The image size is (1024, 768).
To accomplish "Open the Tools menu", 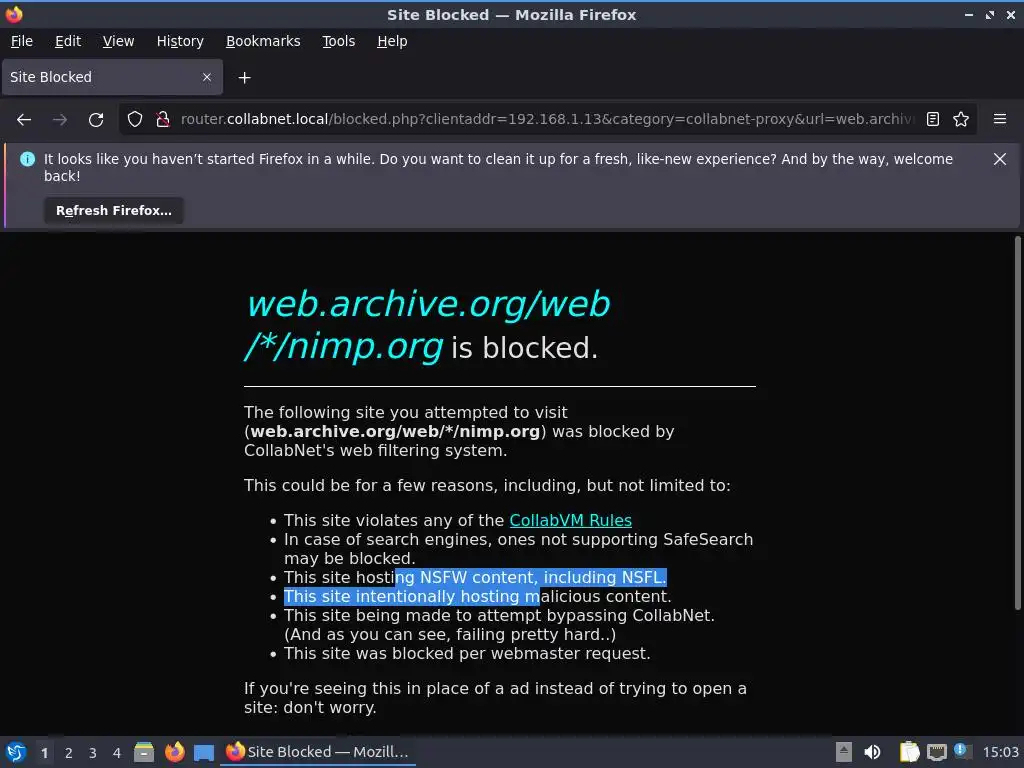I will 339,41.
